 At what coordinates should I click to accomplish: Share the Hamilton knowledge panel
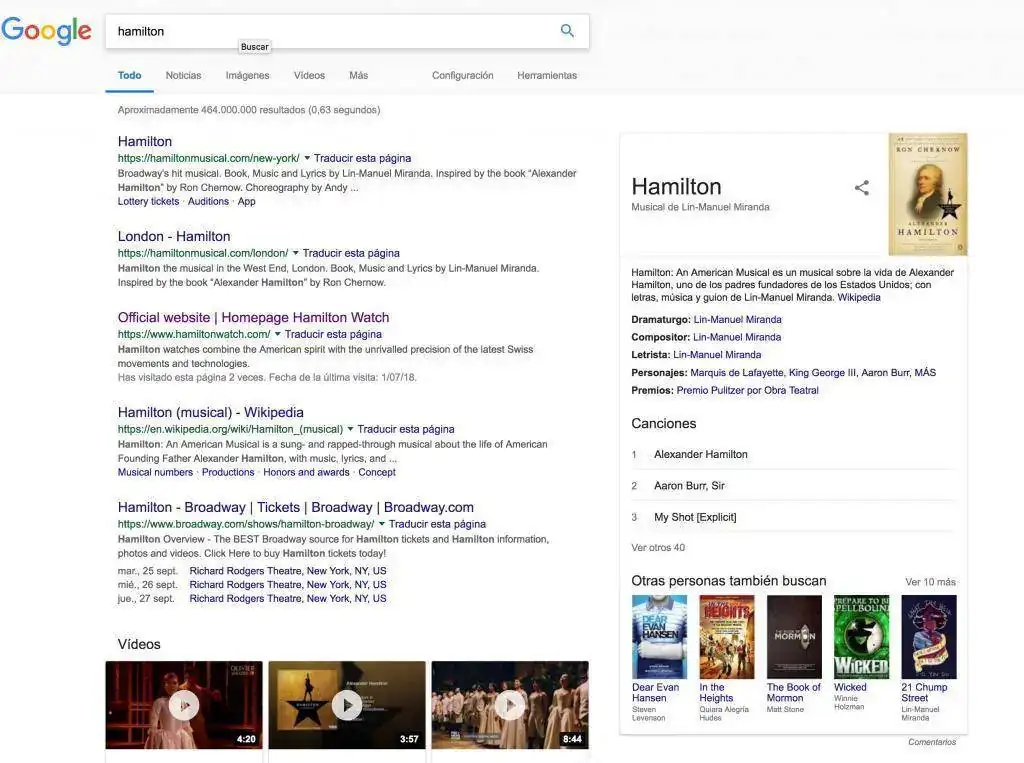[x=861, y=188]
